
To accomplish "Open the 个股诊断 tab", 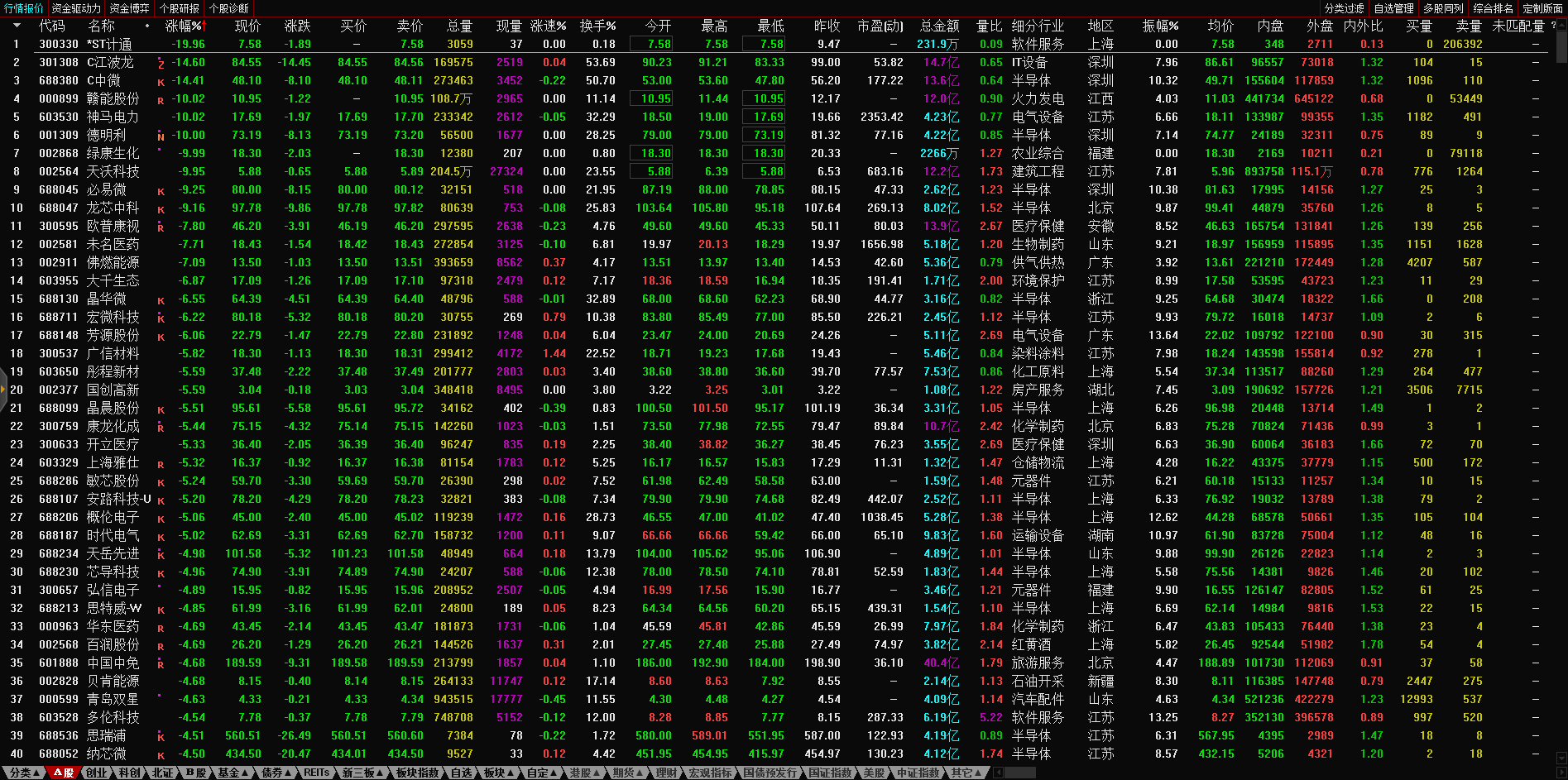I will (x=229, y=8).
